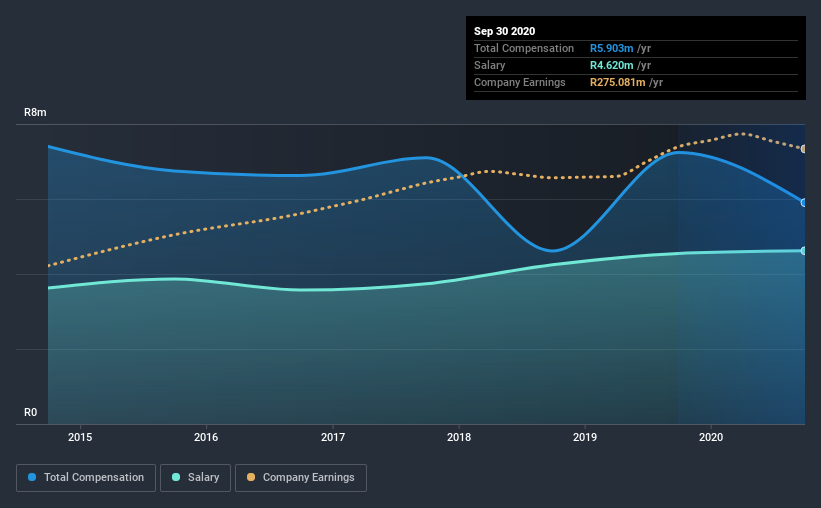The width and height of the screenshot is (821, 508).
Task: Click the Salary tooltip row label
Action: 490,65
